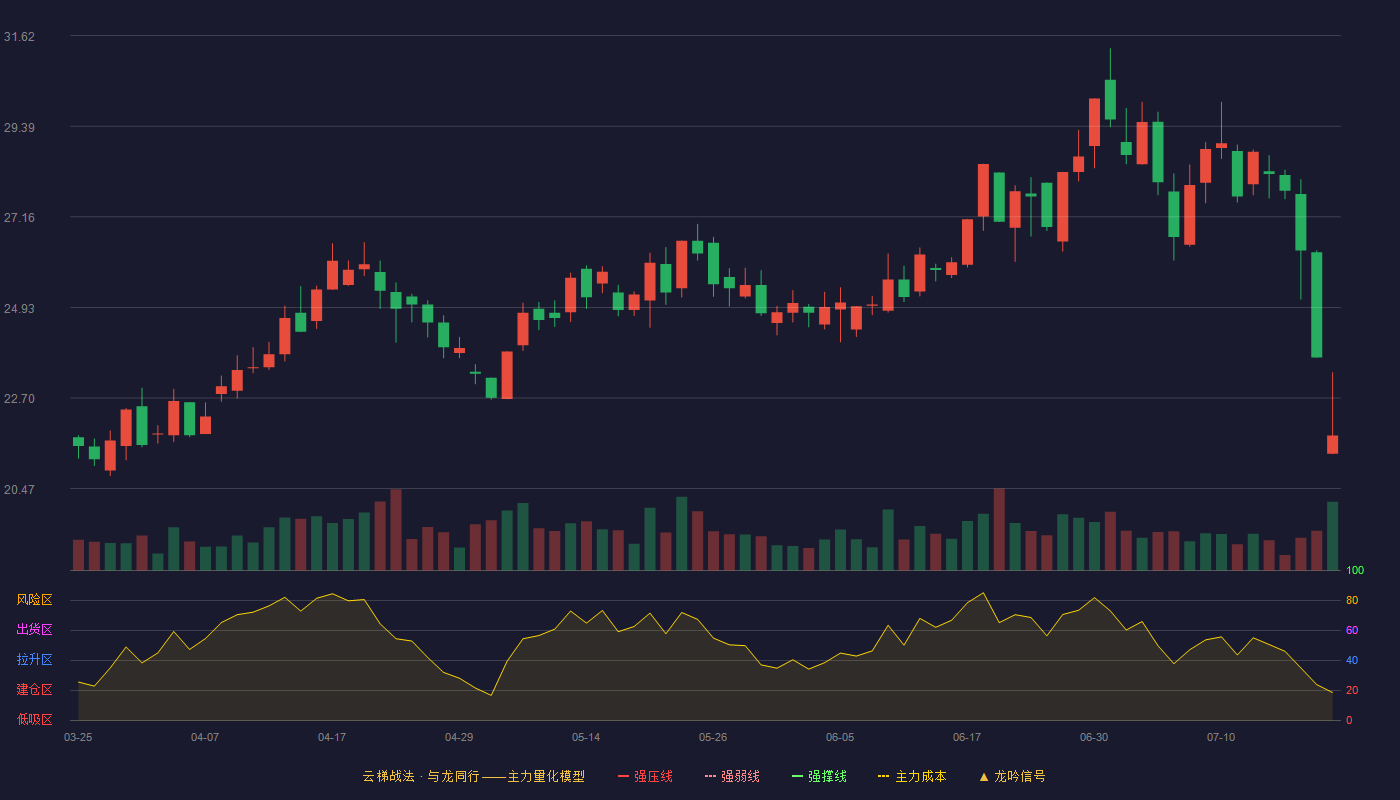Screen dimensions: 1400x800
Task: Toggle the 强弱线 legend series
Action: tap(732, 776)
